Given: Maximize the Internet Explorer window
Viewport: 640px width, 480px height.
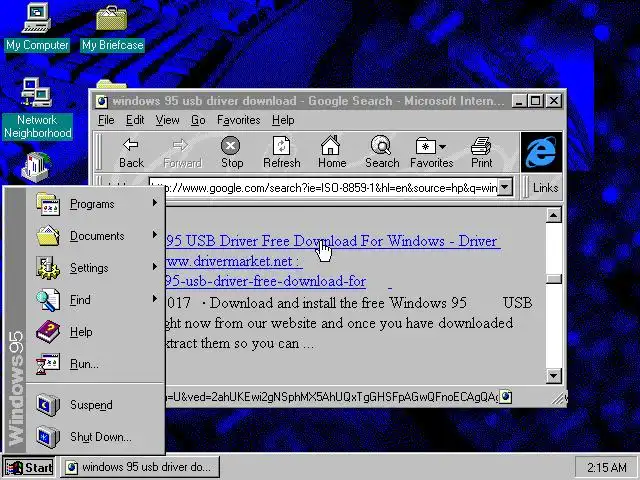Looking at the screenshot, I should [x=535, y=101].
